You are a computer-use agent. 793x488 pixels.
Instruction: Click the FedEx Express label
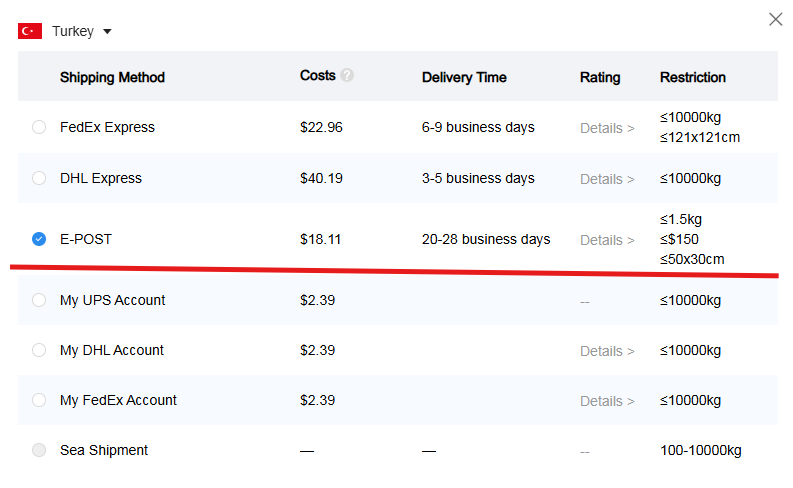pyautogui.click(x=107, y=127)
